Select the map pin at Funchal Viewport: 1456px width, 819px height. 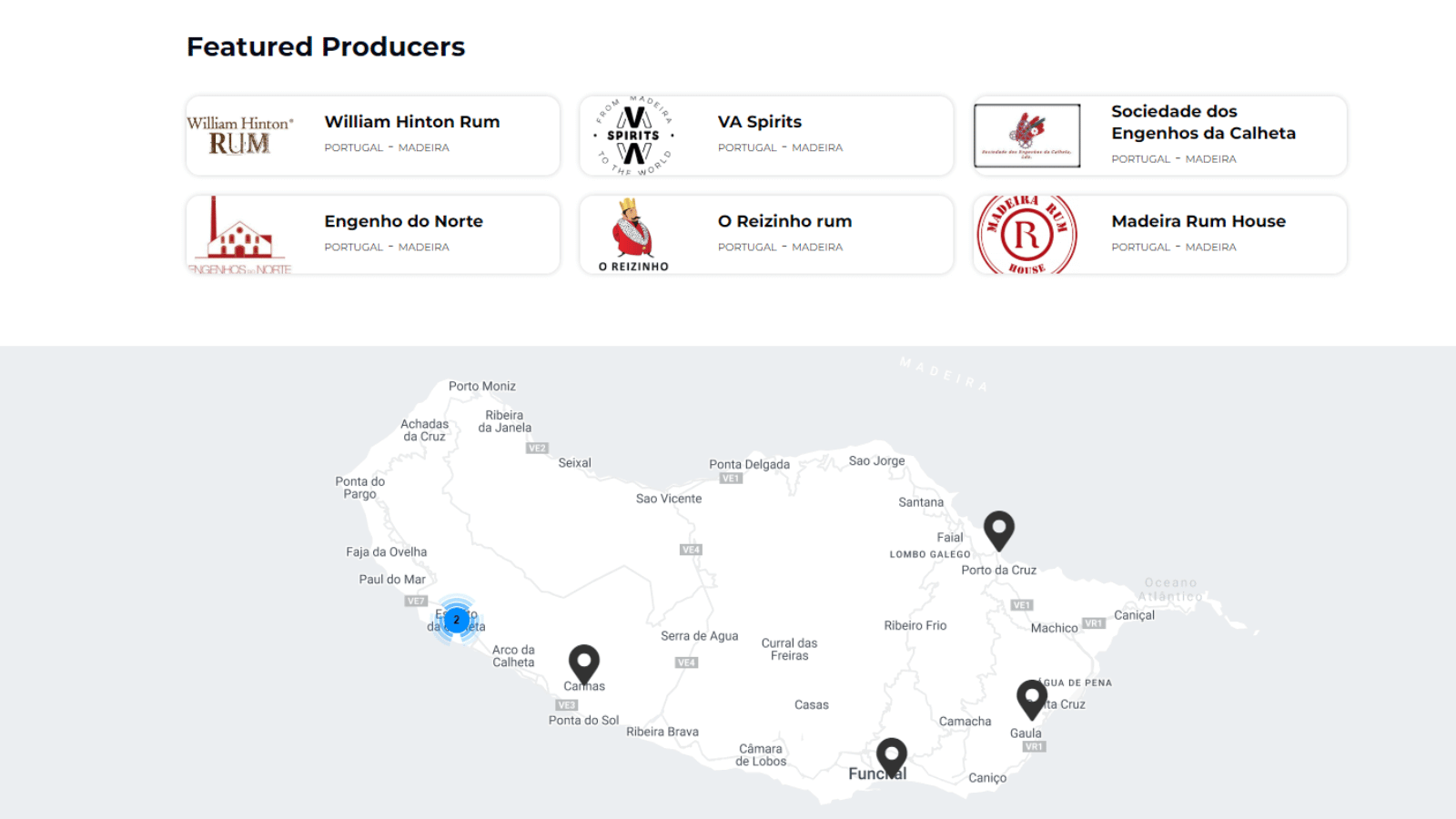pyautogui.click(x=892, y=757)
